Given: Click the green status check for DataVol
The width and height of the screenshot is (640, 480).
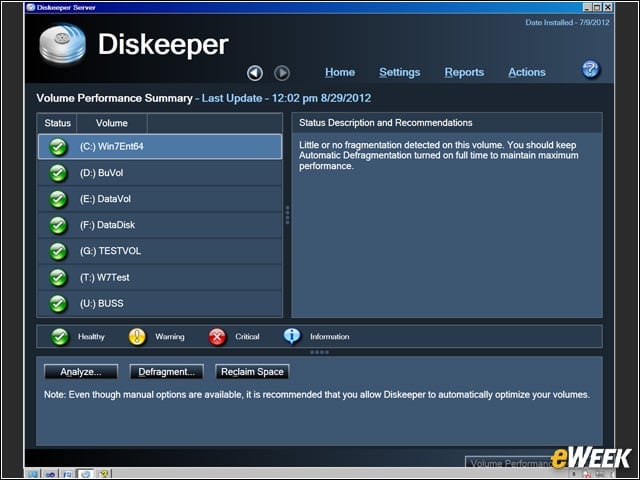Looking at the screenshot, I should (58, 199).
